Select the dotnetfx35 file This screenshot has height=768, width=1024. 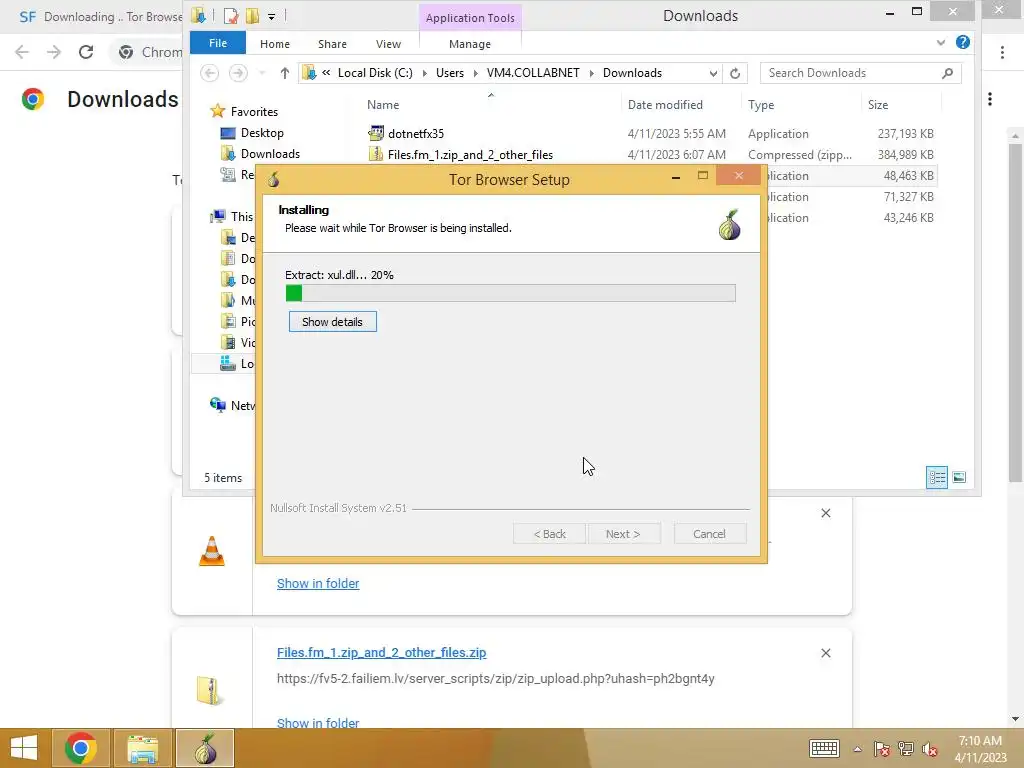click(416, 134)
